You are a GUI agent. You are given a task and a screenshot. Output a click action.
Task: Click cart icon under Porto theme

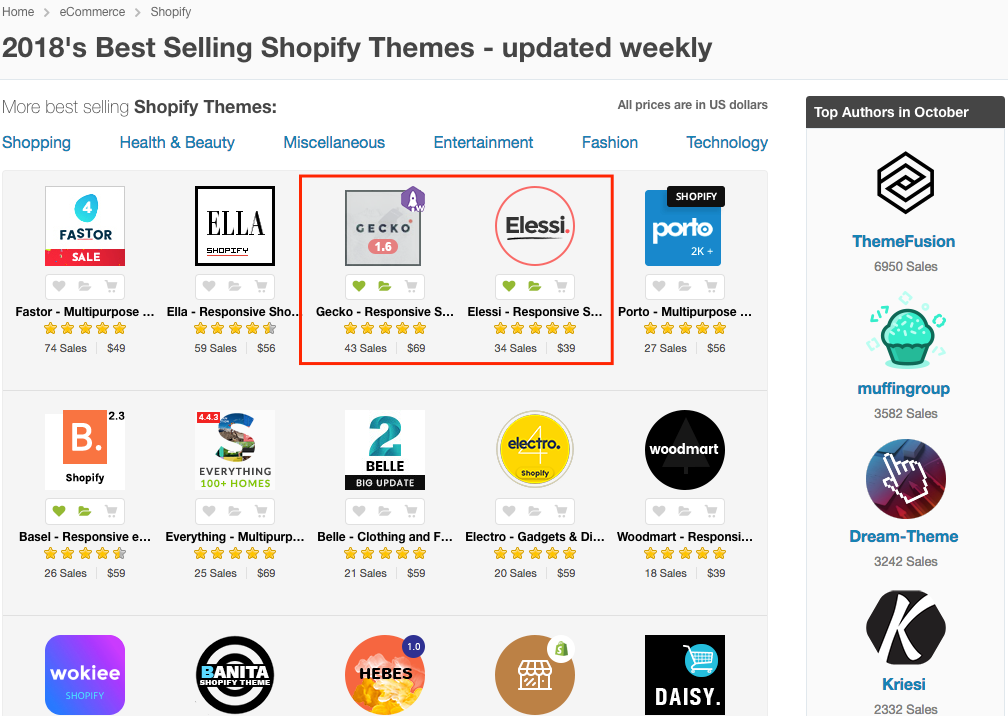[711, 286]
